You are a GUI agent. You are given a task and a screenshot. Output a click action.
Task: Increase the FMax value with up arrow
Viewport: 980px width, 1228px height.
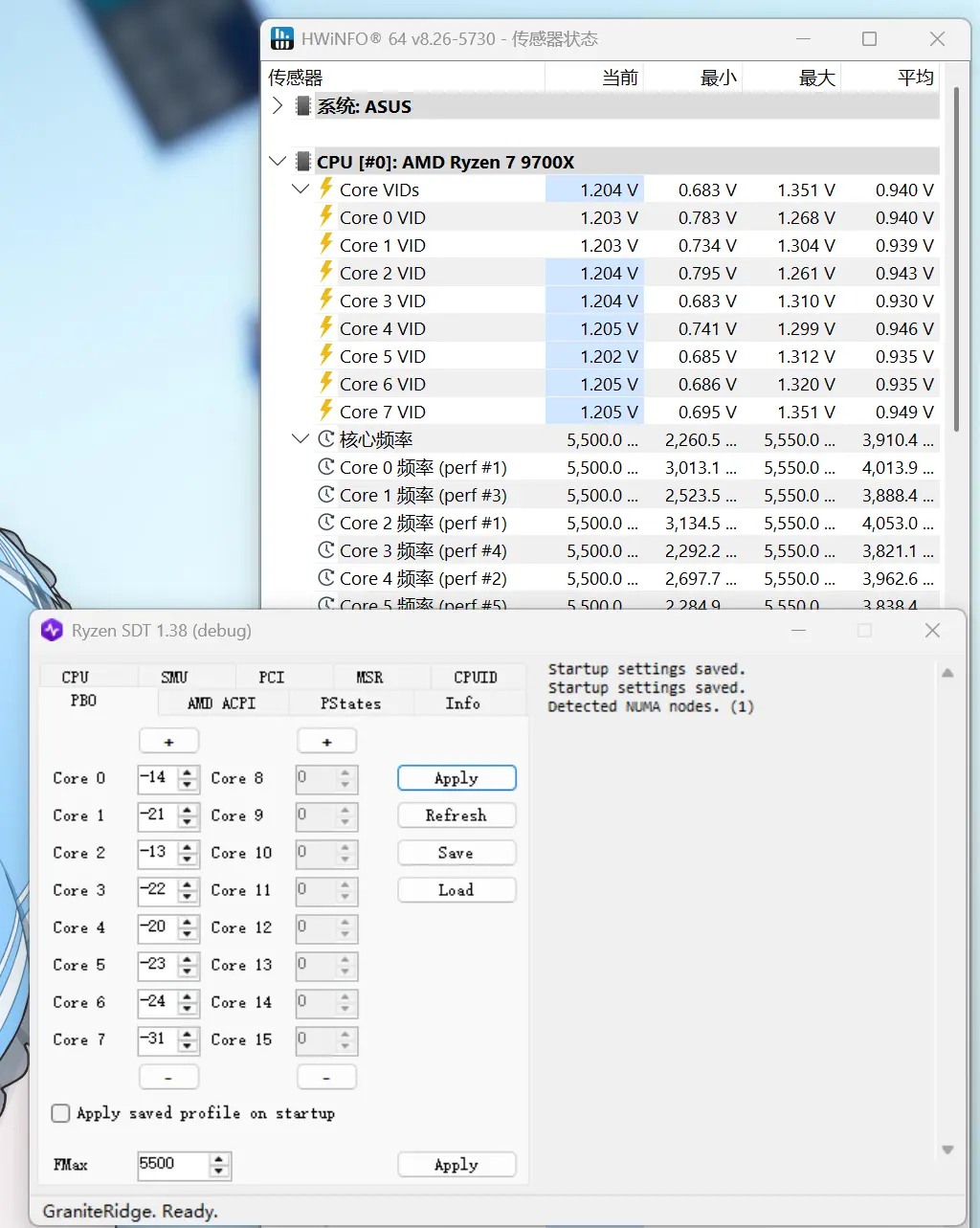tap(220, 1159)
